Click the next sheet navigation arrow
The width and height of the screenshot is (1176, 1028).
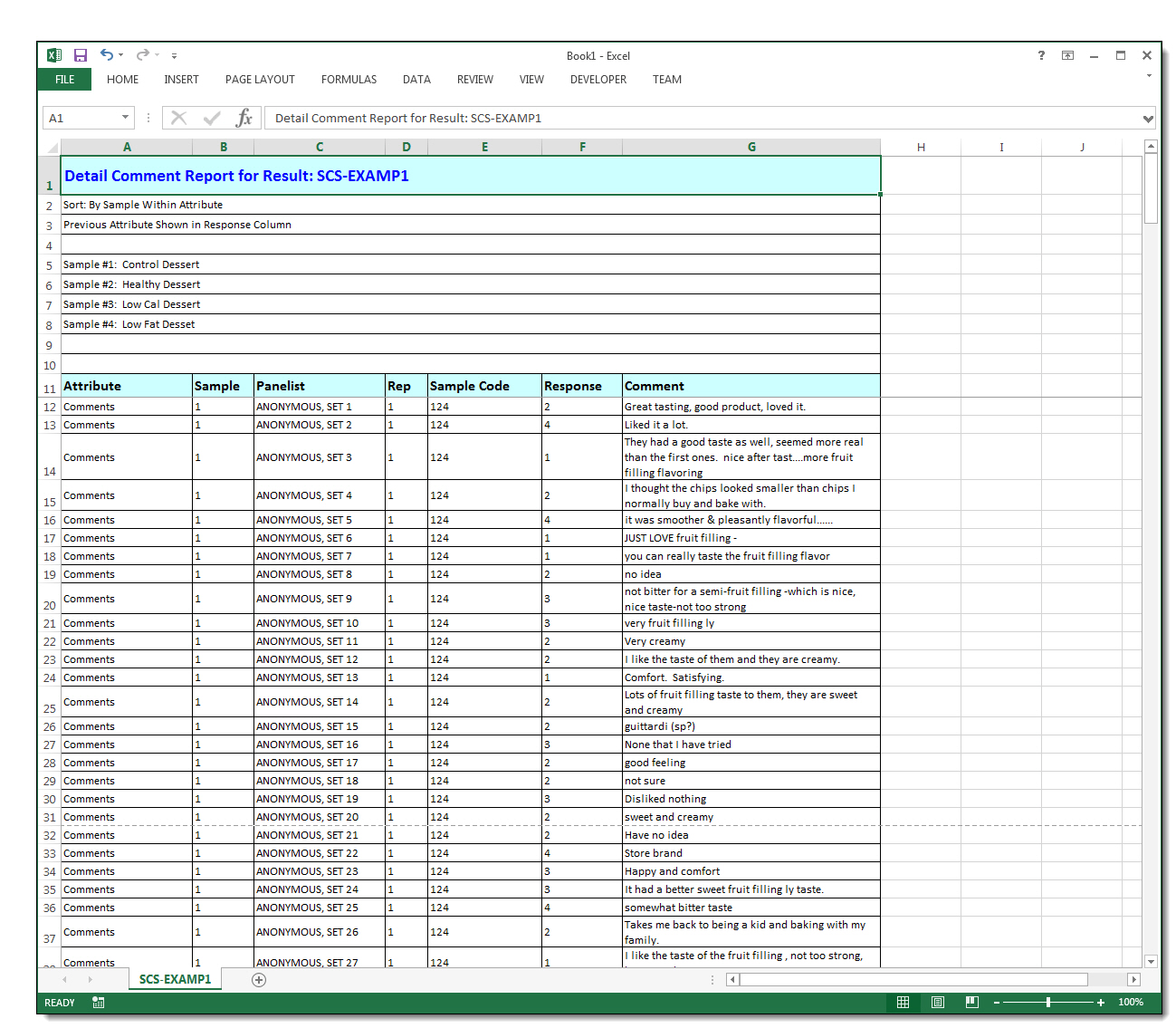pos(90,980)
